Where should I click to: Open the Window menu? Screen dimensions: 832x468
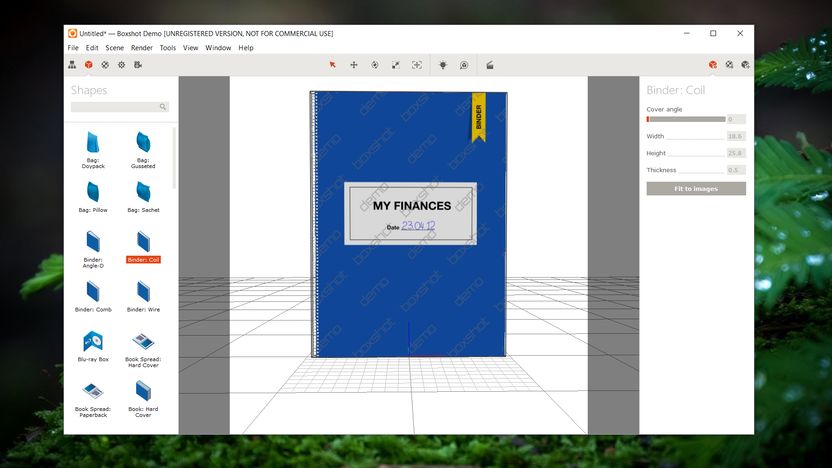click(x=218, y=48)
